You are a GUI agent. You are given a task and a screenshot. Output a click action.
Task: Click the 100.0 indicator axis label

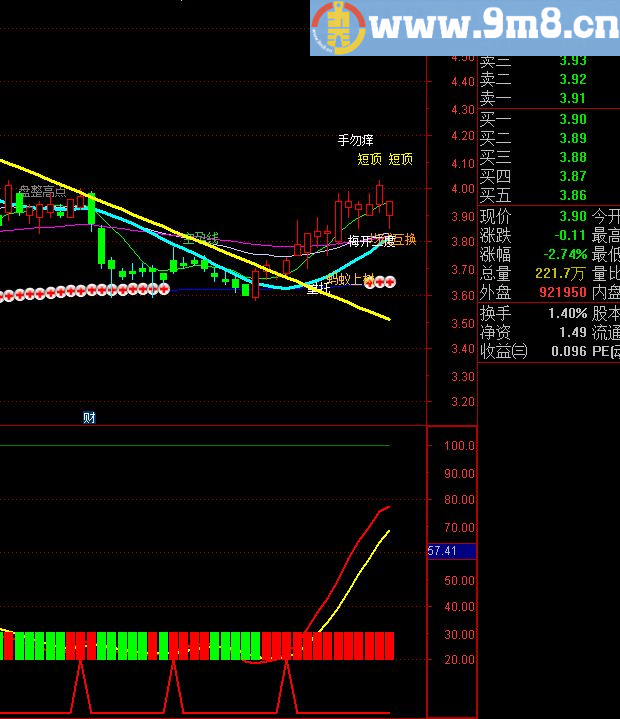point(459,445)
